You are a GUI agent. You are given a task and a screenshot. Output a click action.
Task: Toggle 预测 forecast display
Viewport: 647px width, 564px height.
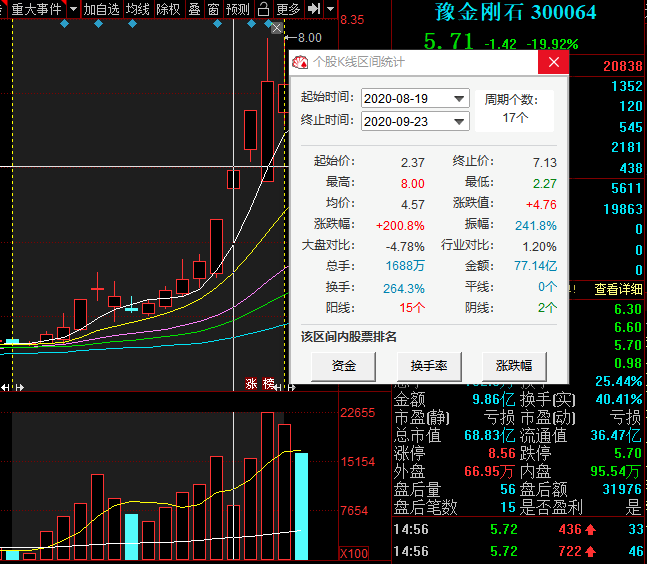click(238, 9)
